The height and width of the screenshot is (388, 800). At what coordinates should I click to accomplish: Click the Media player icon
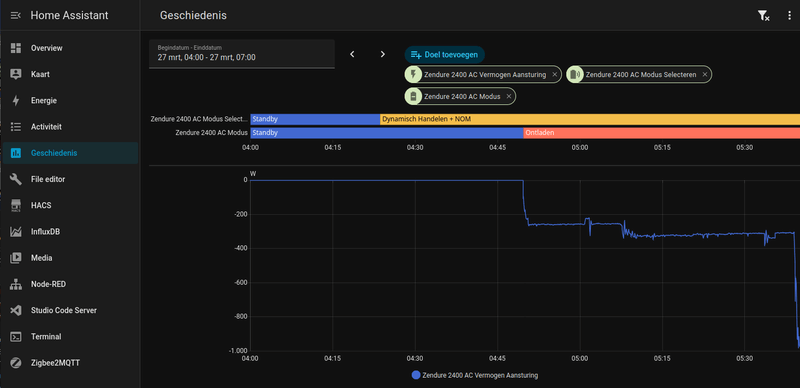[16, 258]
